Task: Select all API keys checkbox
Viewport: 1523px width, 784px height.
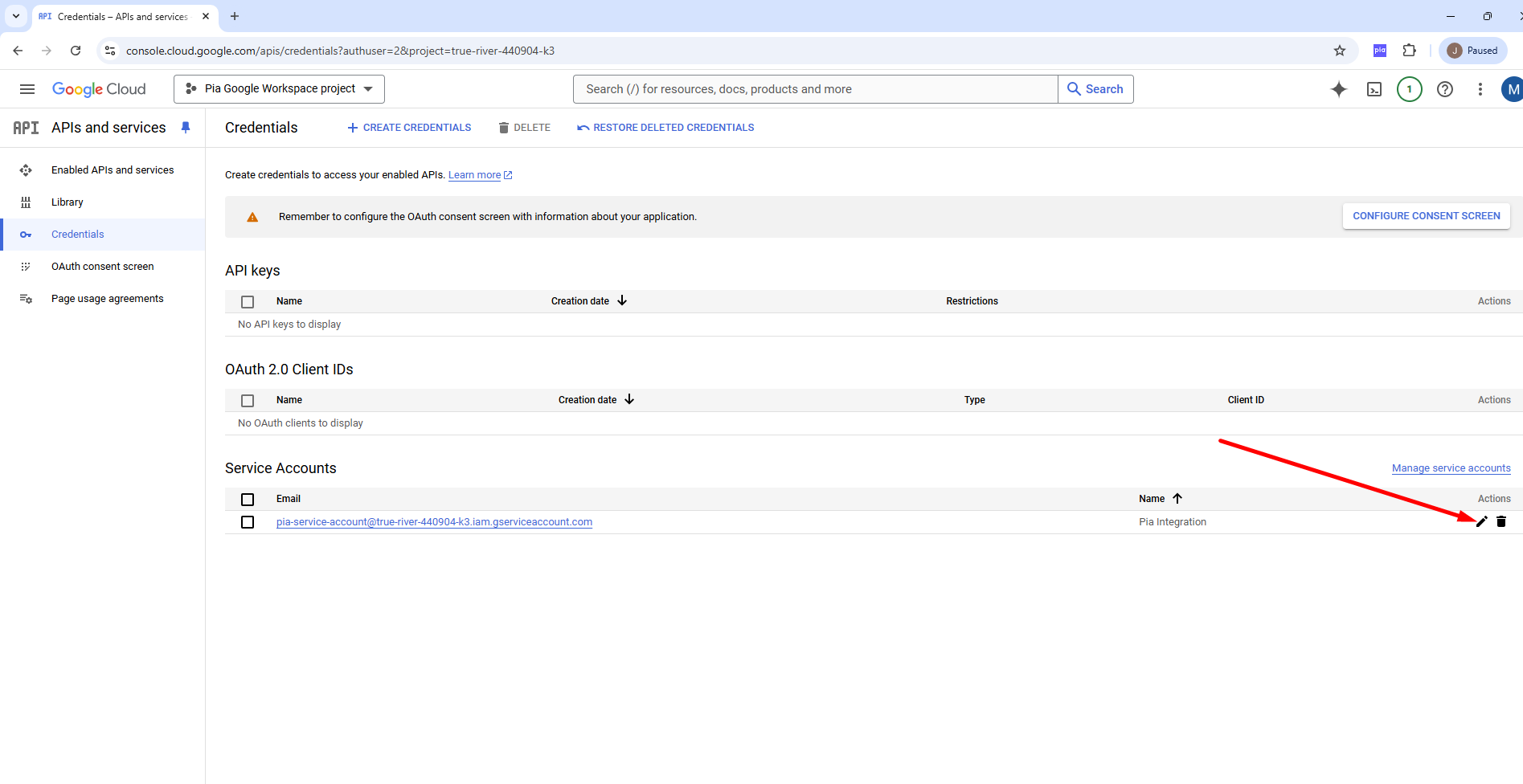Action: [x=248, y=302]
